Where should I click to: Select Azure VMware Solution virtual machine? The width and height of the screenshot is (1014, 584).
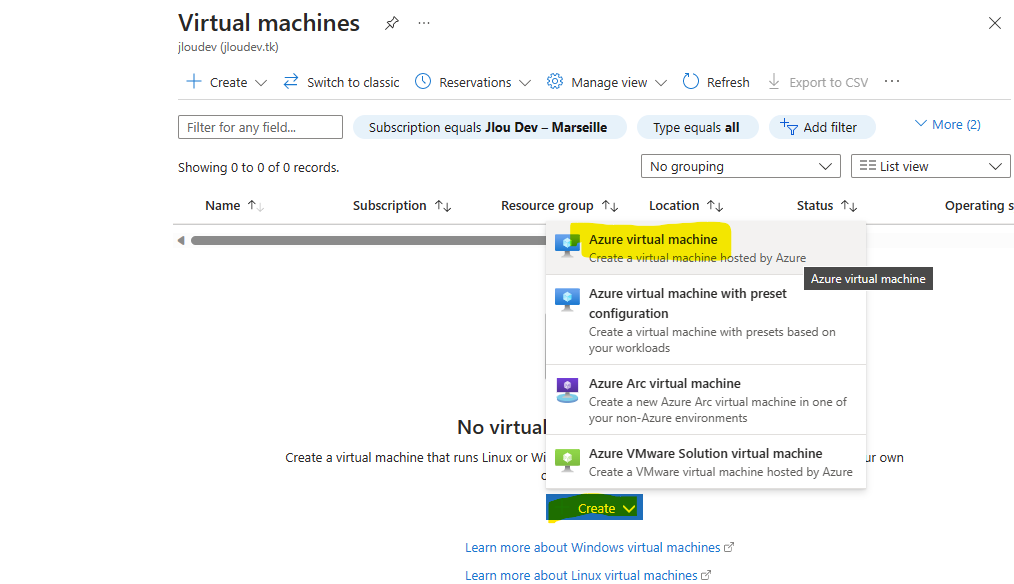[706, 462]
